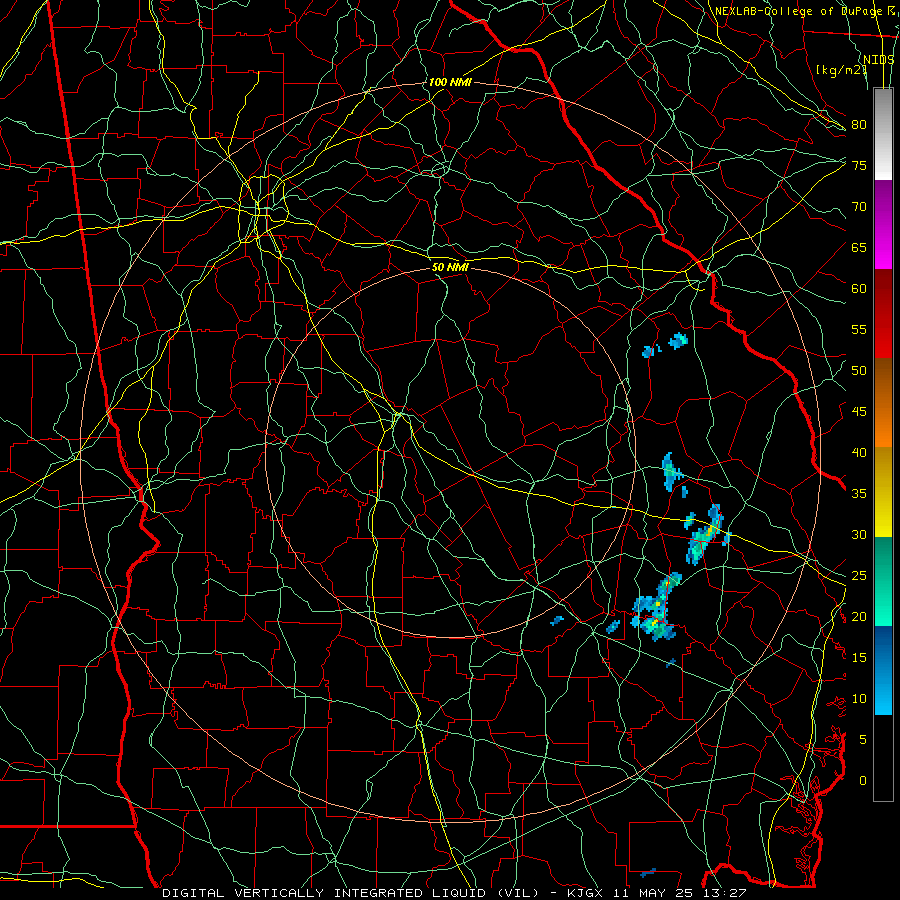Click the 100 NMI range ring label
This screenshot has height=900, width=900.
click(x=450, y=82)
